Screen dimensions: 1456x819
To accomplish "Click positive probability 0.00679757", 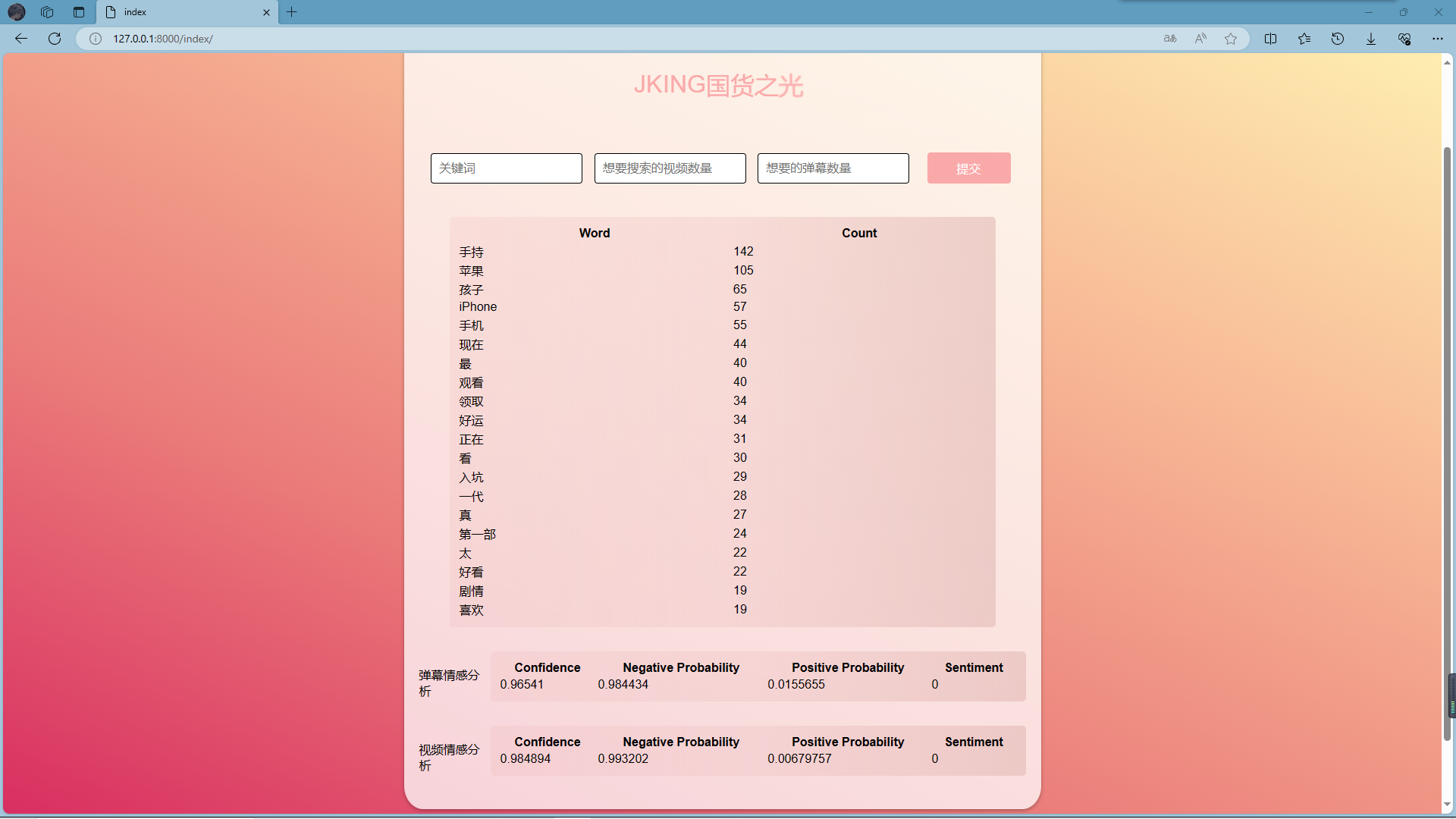I will coord(799,759).
